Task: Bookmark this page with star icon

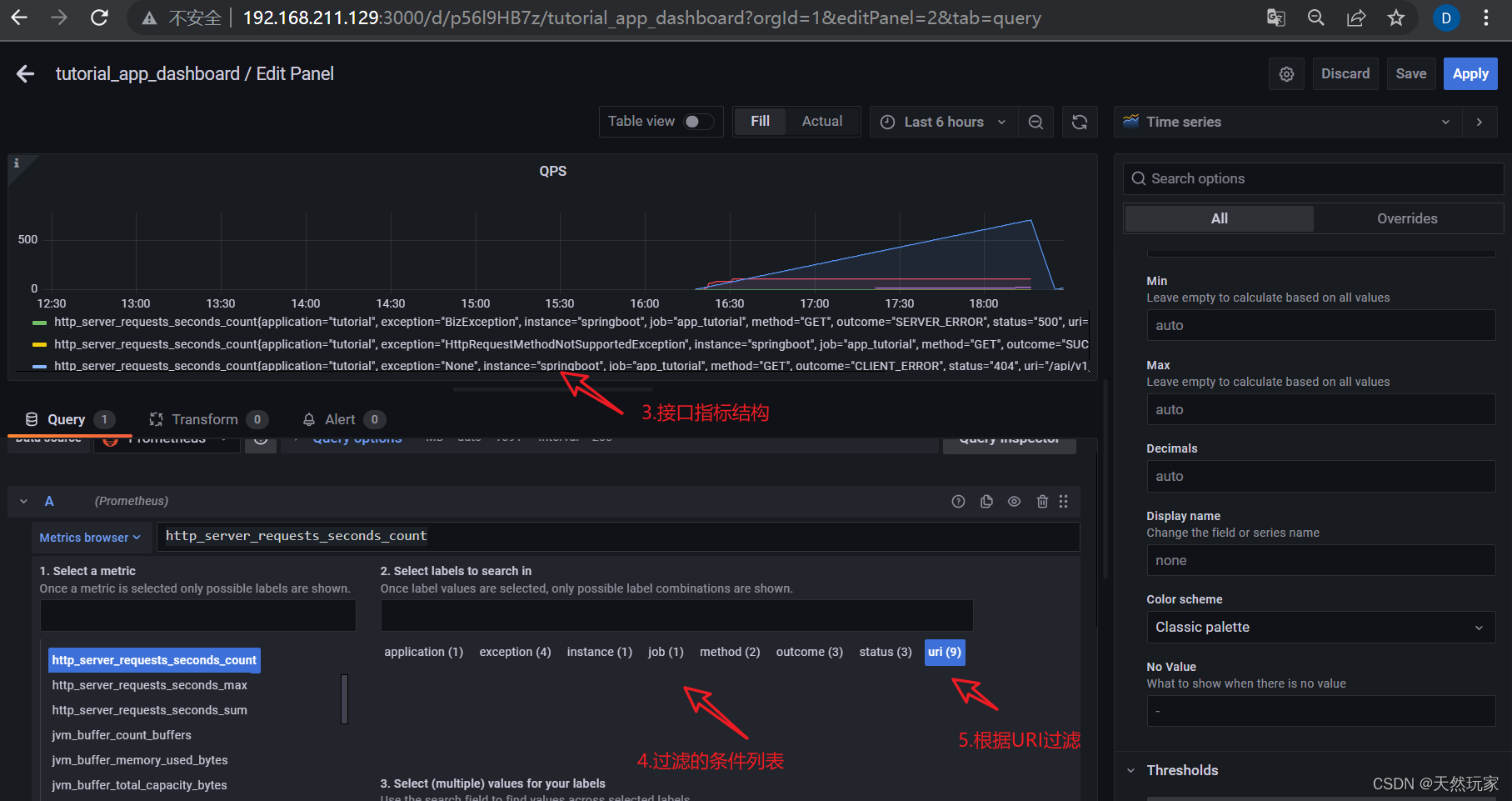Action: coord(1396,18)
